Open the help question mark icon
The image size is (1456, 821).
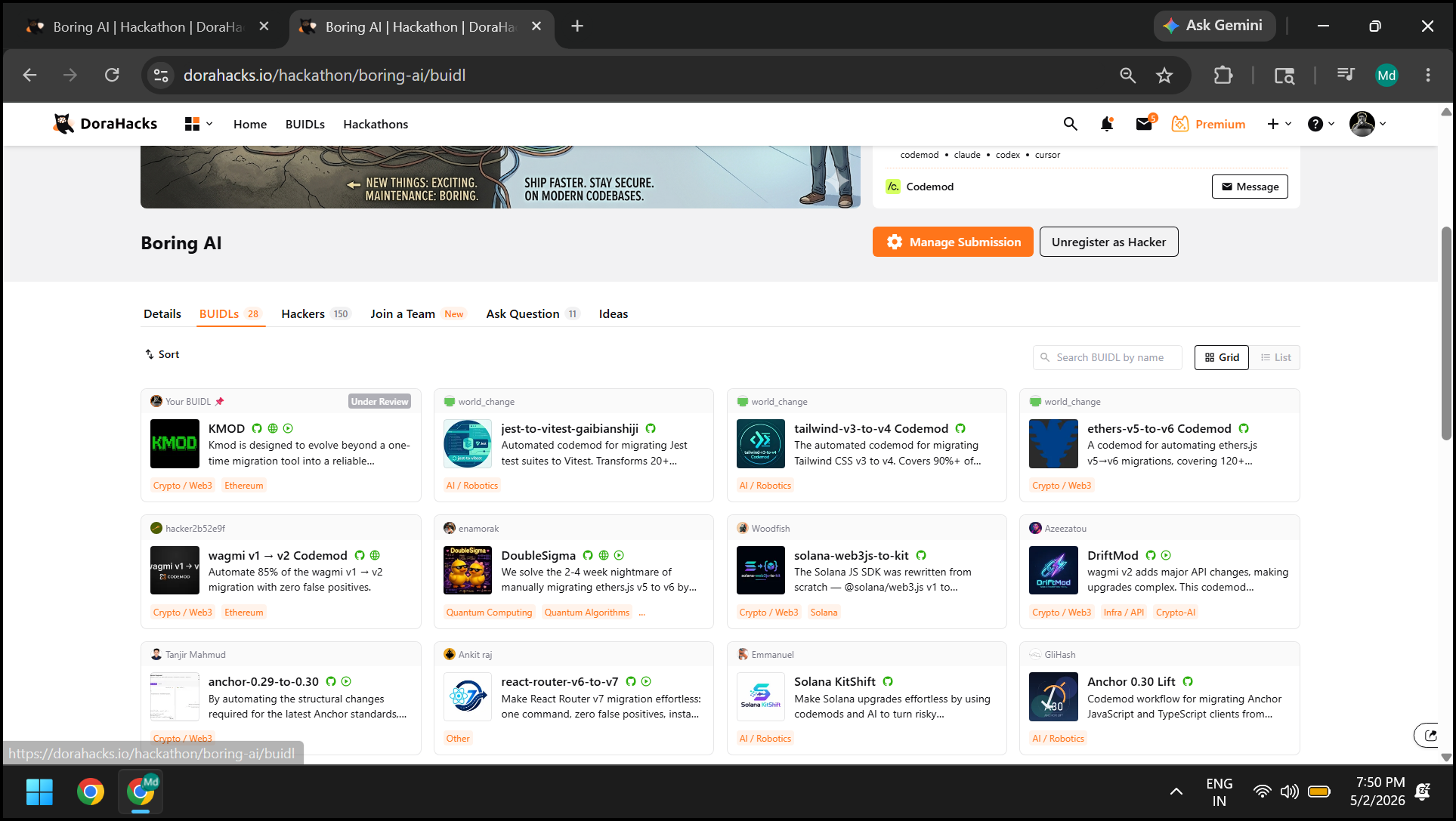tap(1315, 124)
